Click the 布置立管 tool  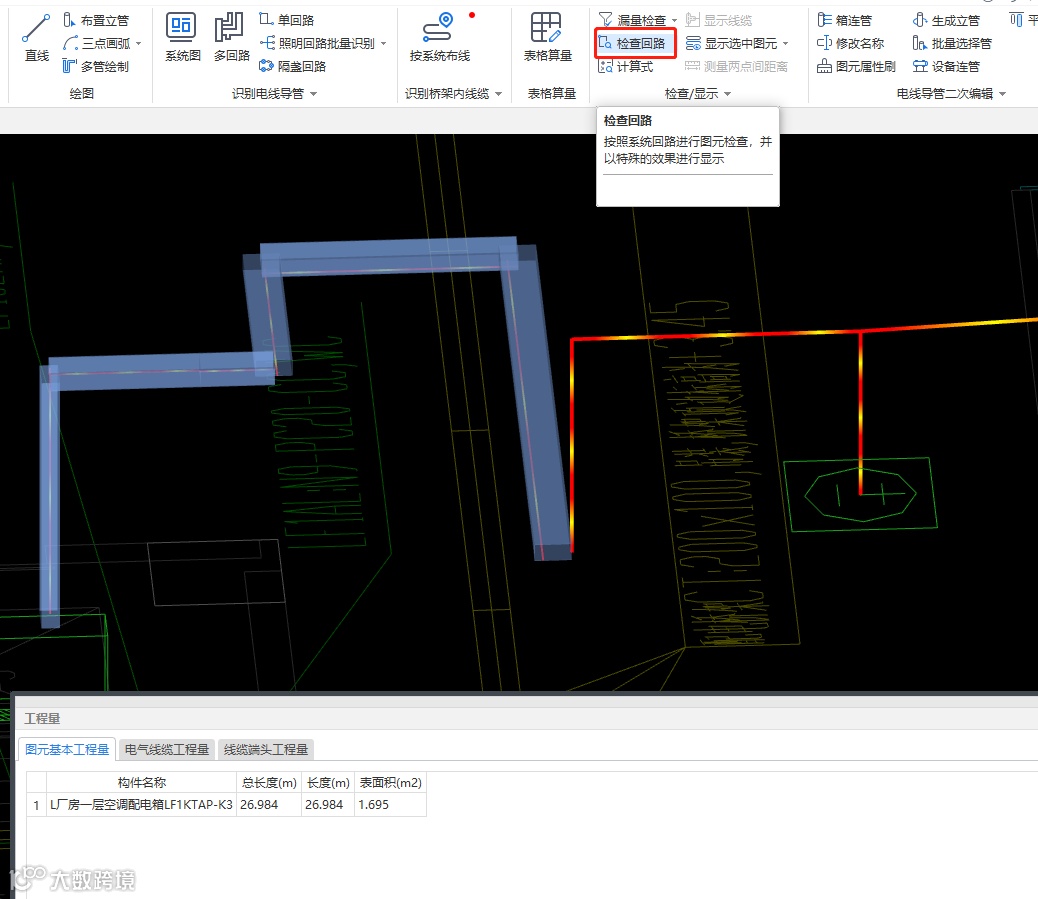click(x=96, y=21)
